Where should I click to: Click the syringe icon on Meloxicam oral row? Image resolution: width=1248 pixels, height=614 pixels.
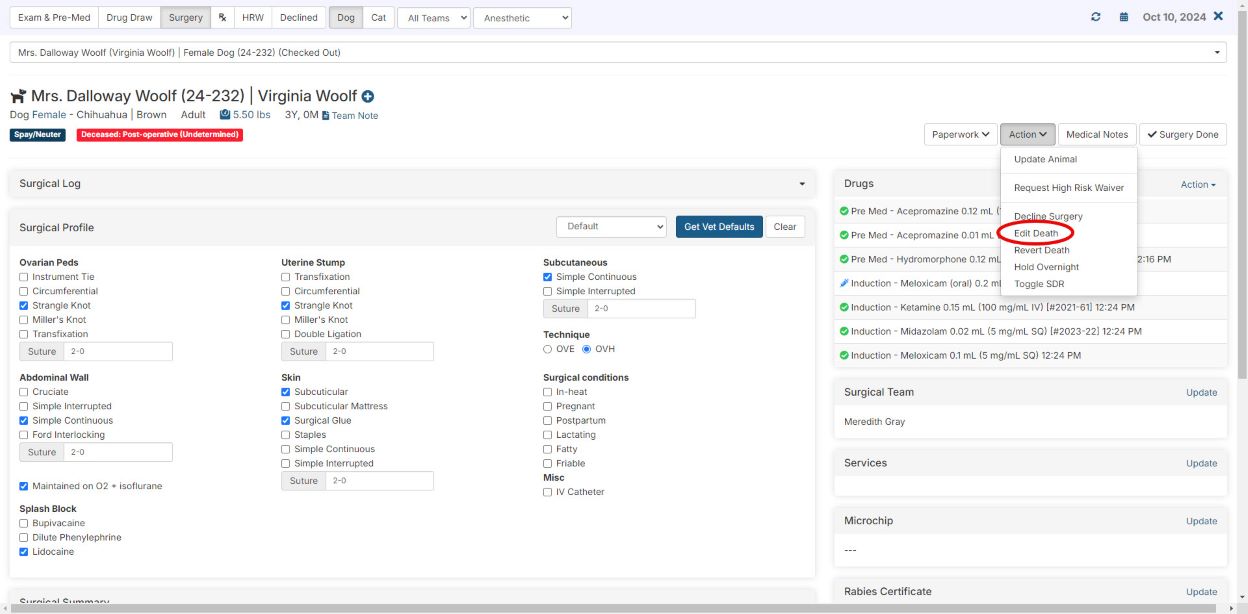pos(845,283)
